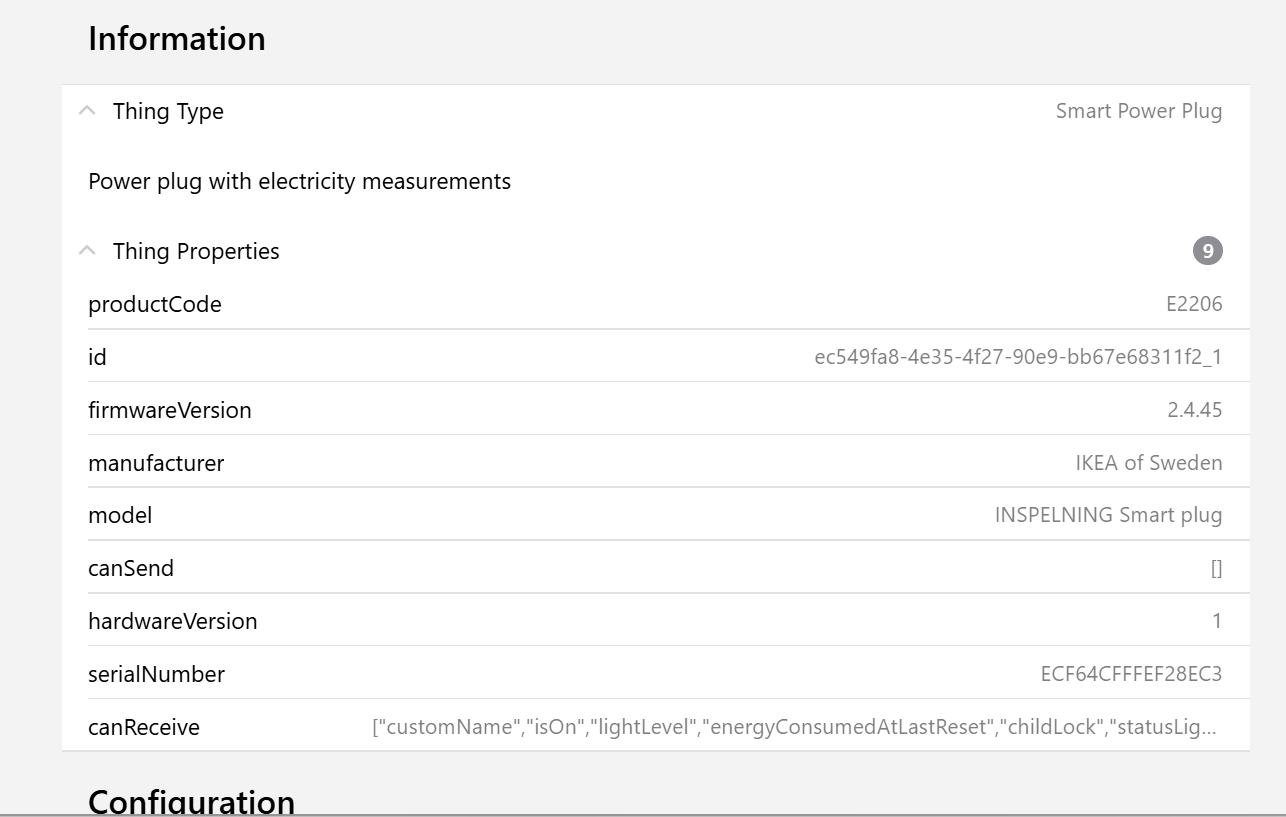Select the canSend property label
The height and width of the screenshot is (817, 1286).
pos(131,568)
